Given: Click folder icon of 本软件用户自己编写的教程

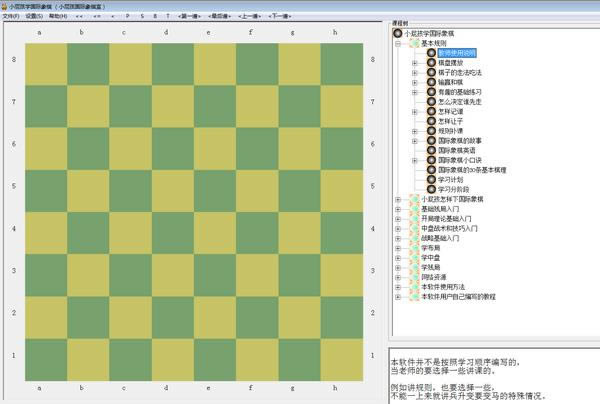Looking at the screenshot, I should point(414,296).
